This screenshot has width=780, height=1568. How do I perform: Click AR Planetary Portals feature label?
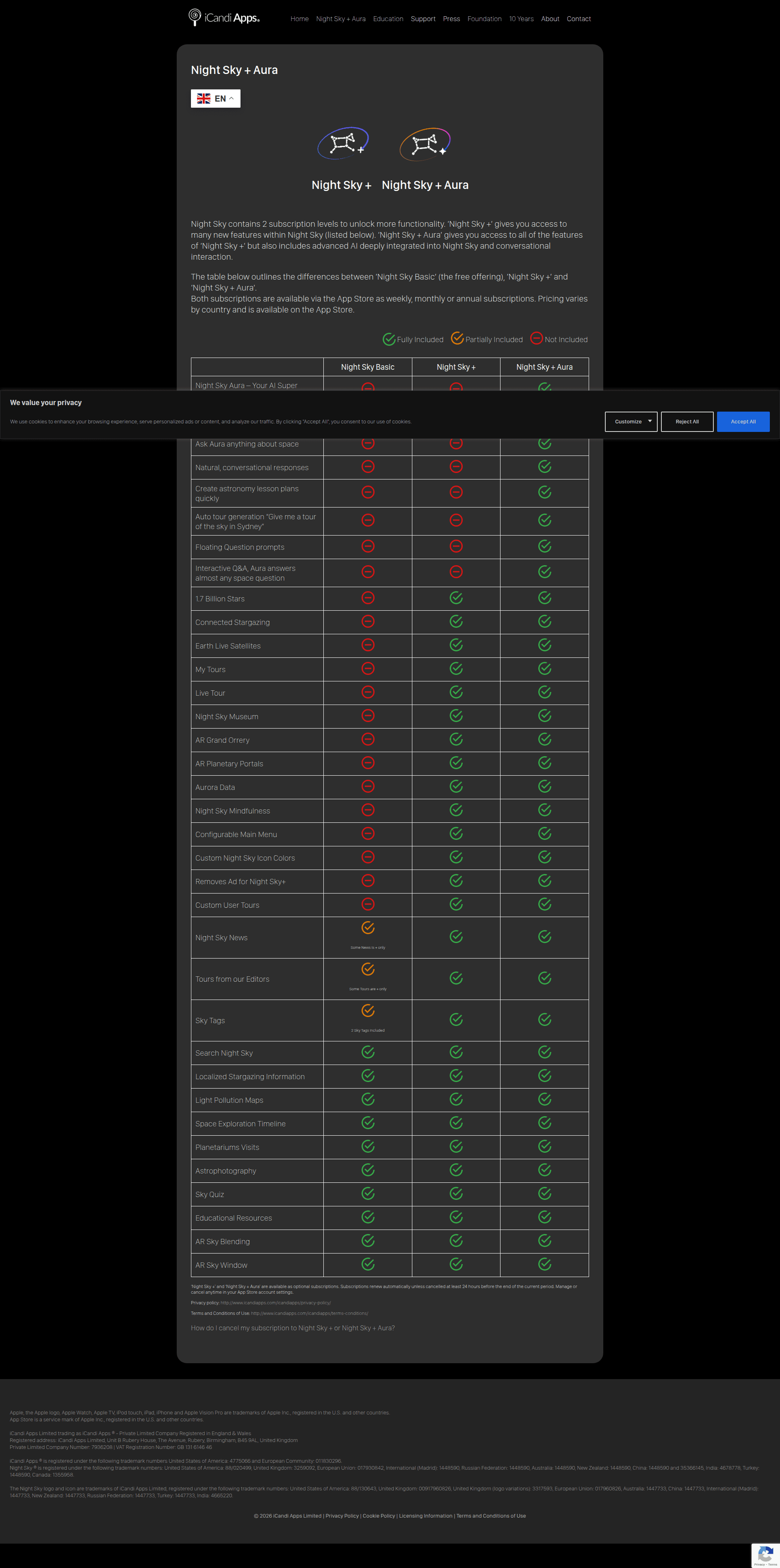(x=230, y=764)
